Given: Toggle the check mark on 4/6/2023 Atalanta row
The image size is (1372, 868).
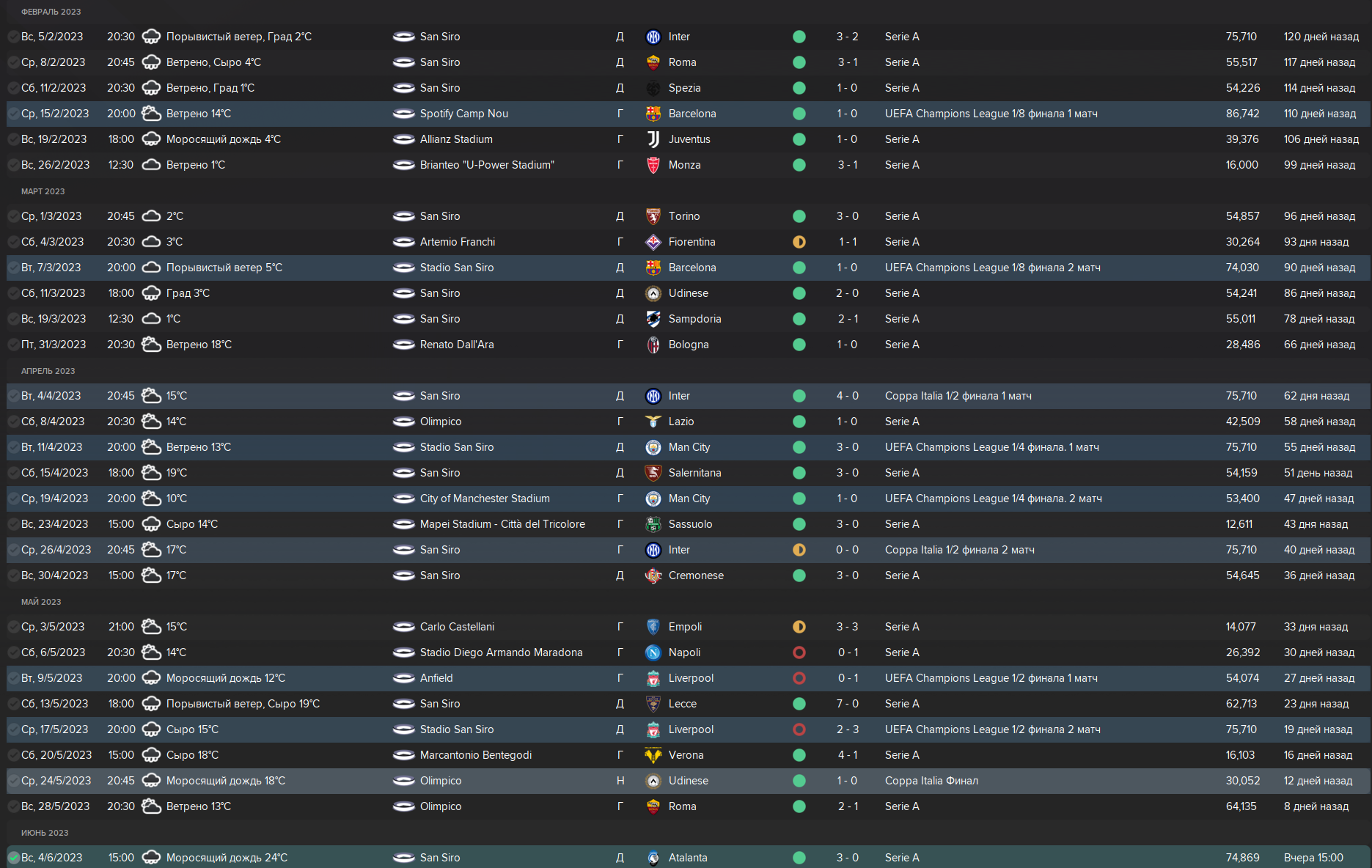Looking at the screenshot, I should [13, 858].
